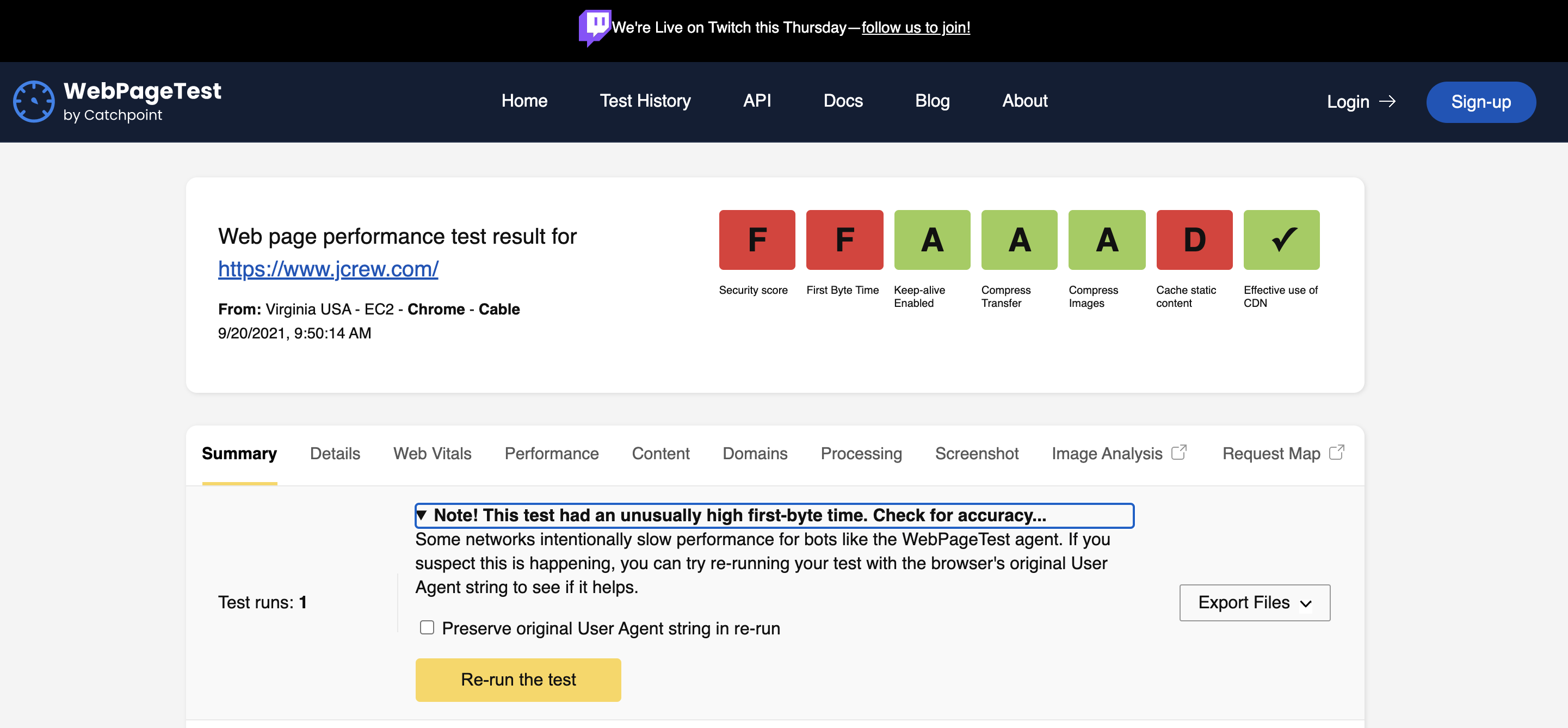The width and height of the screenshot is (1568, 728).
Task: Enable Preserve original User Agent checkbox
Action: 427,627
